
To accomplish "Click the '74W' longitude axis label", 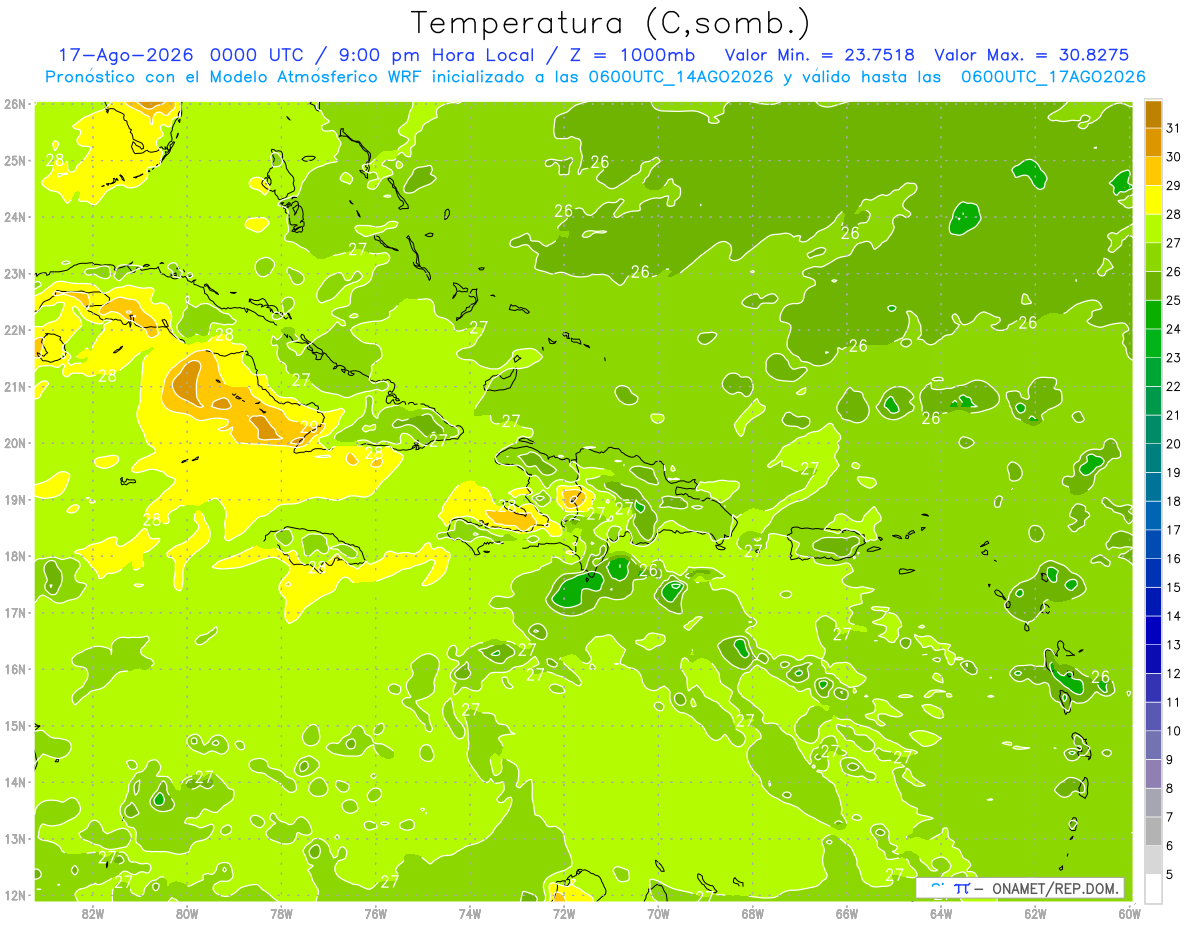I will 469,913.
